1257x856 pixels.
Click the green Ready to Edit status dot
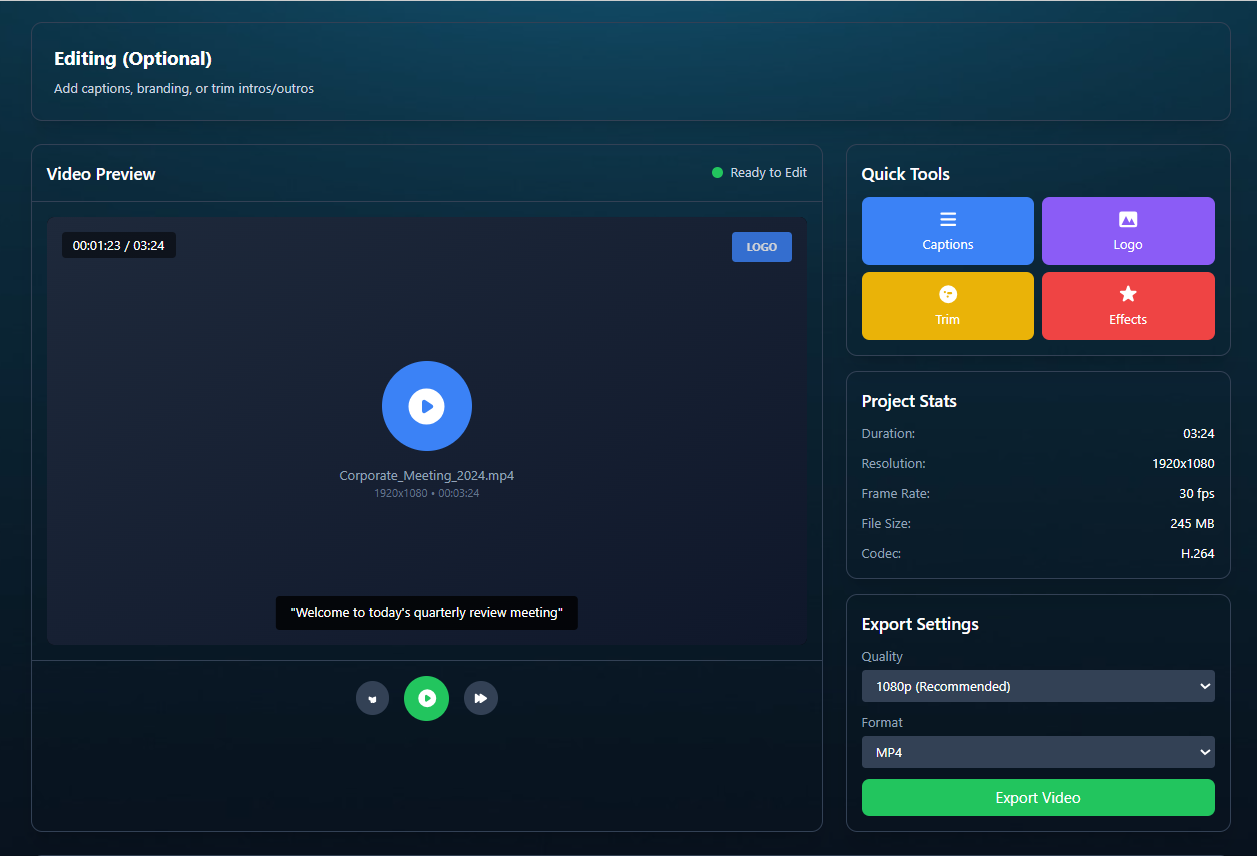click(x=717, y=173)
